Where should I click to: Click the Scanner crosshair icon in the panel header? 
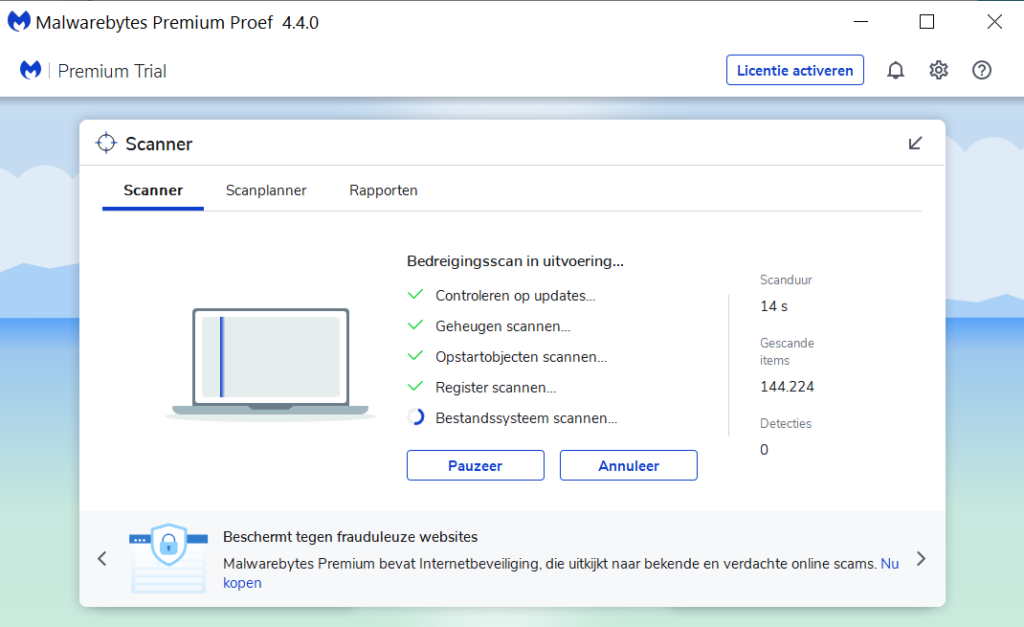pyautogui.click(x=106, y=142)
